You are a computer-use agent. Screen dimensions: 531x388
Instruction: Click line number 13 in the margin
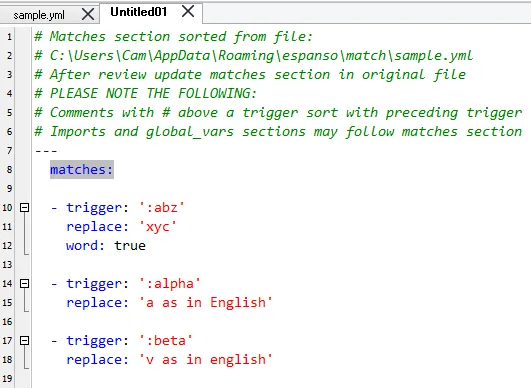pos(7,264)
